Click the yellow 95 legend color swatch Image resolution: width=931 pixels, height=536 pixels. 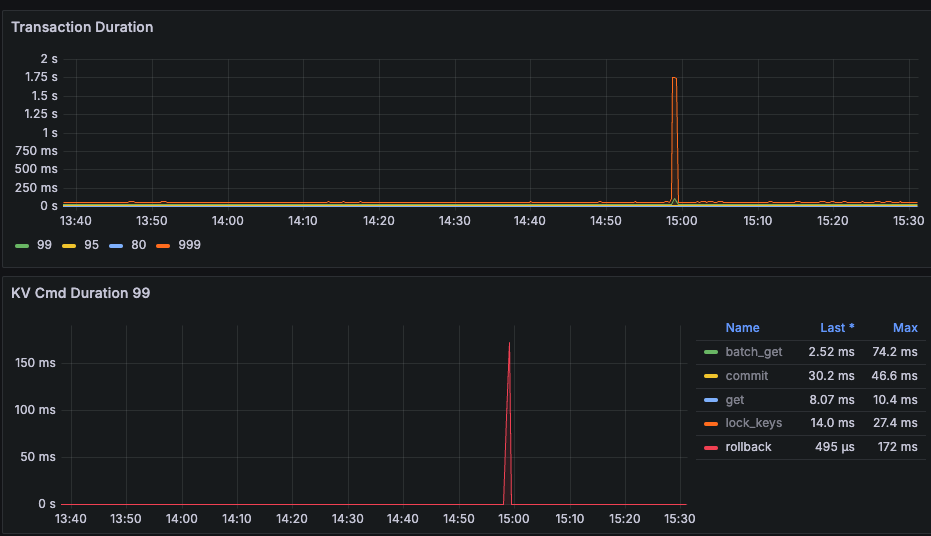pyautogui.click(x=69, y=246)
